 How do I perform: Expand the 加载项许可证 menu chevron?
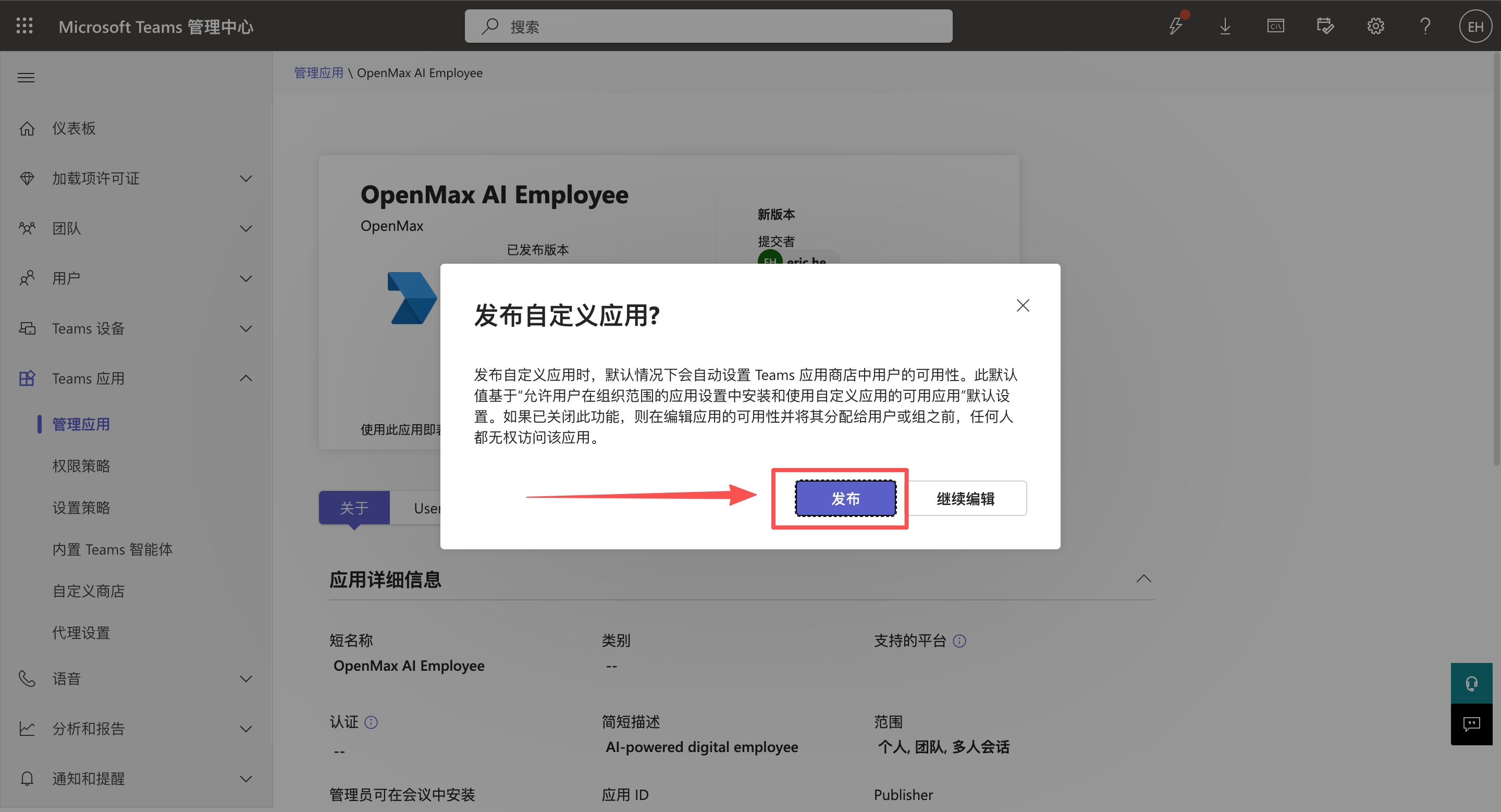coord(246,178)
